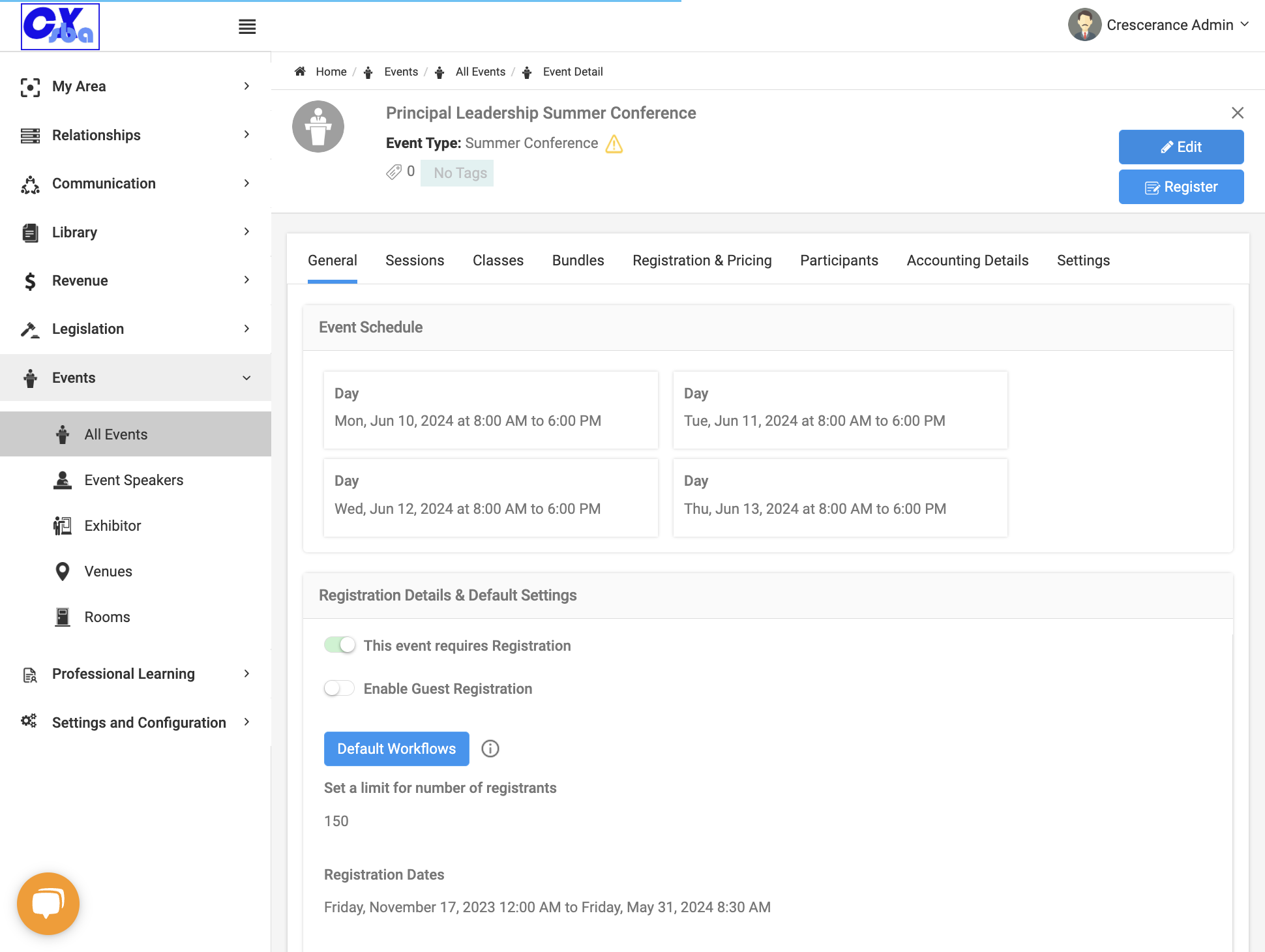
Task: Click the Venues map pin icon
Action: coord(63,571)
